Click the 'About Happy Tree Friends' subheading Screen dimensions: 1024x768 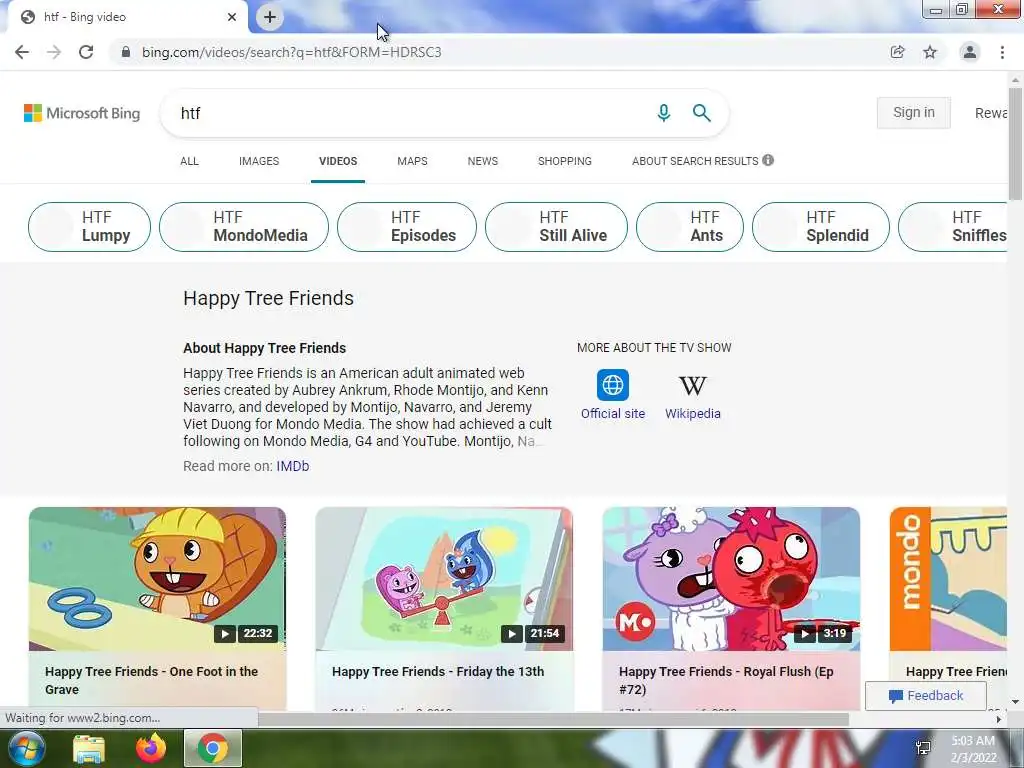coord(264,348)
